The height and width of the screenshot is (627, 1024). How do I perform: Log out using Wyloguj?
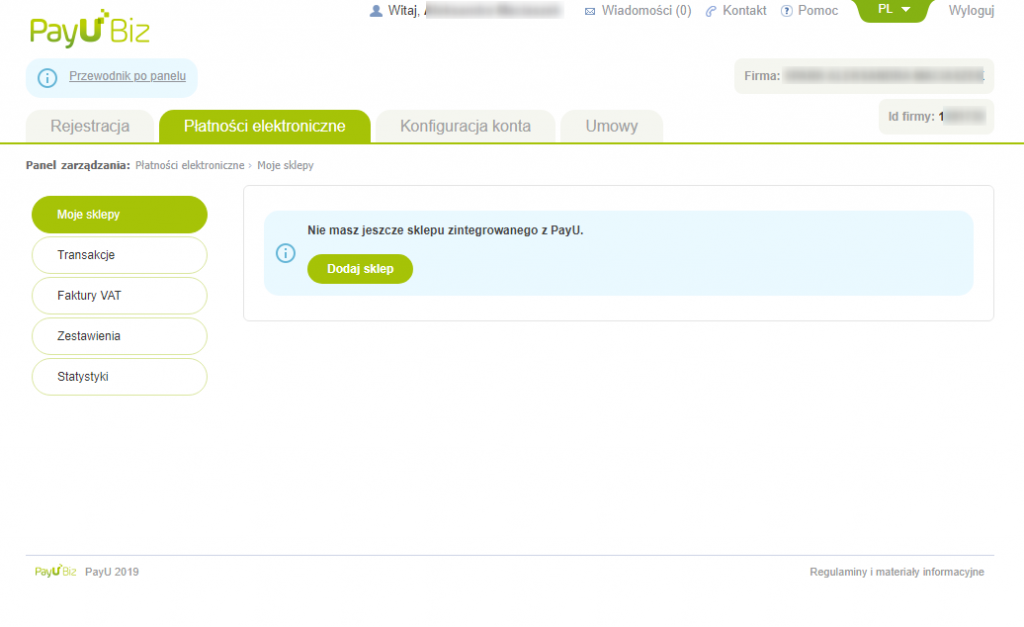(971, 10)
